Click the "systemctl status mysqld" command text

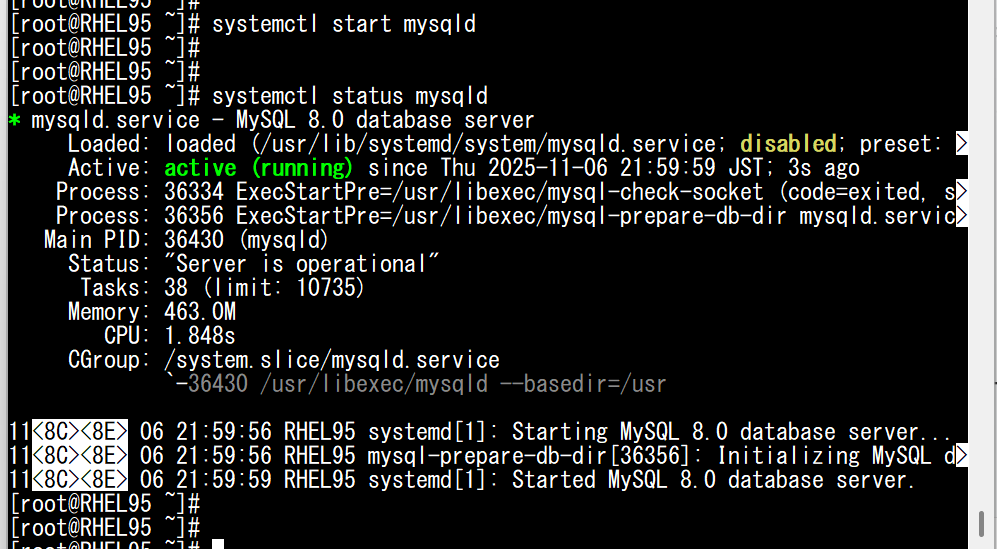pos(350,96)
